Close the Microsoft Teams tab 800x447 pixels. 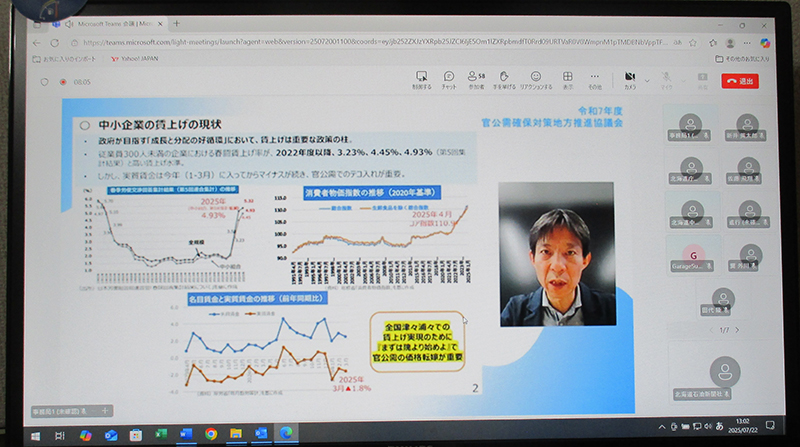(x=160, y=23)
